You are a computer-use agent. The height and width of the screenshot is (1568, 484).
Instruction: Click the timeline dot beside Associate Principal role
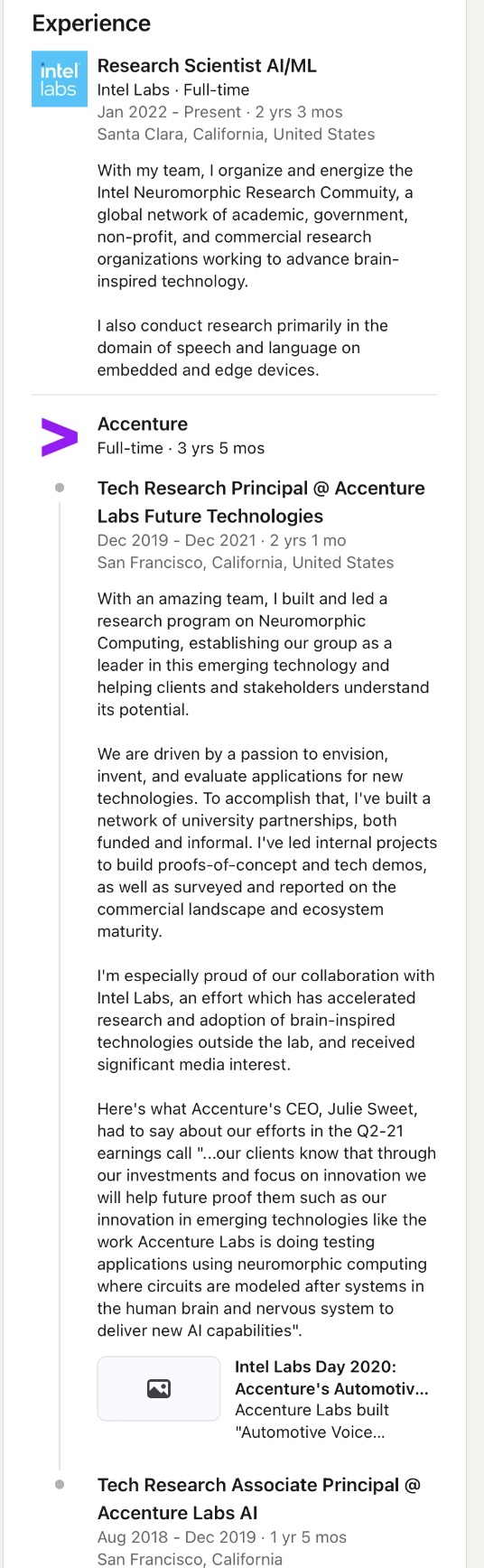click(x=60, y=1484)
